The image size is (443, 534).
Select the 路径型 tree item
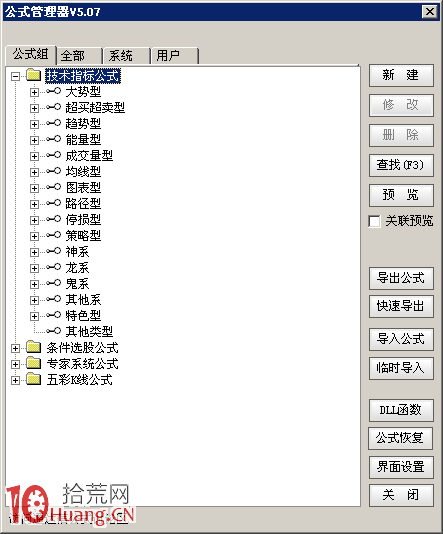click(x=83, y=203)
